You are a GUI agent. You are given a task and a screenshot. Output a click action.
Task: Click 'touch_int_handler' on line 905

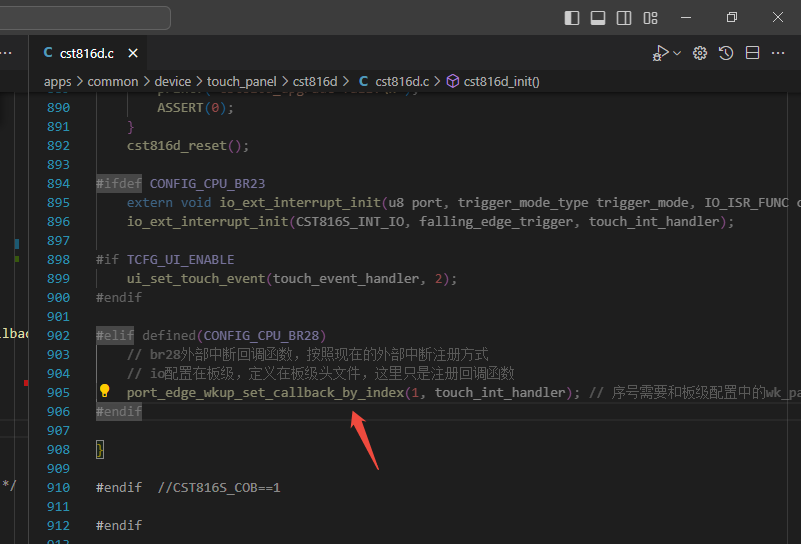500,393
